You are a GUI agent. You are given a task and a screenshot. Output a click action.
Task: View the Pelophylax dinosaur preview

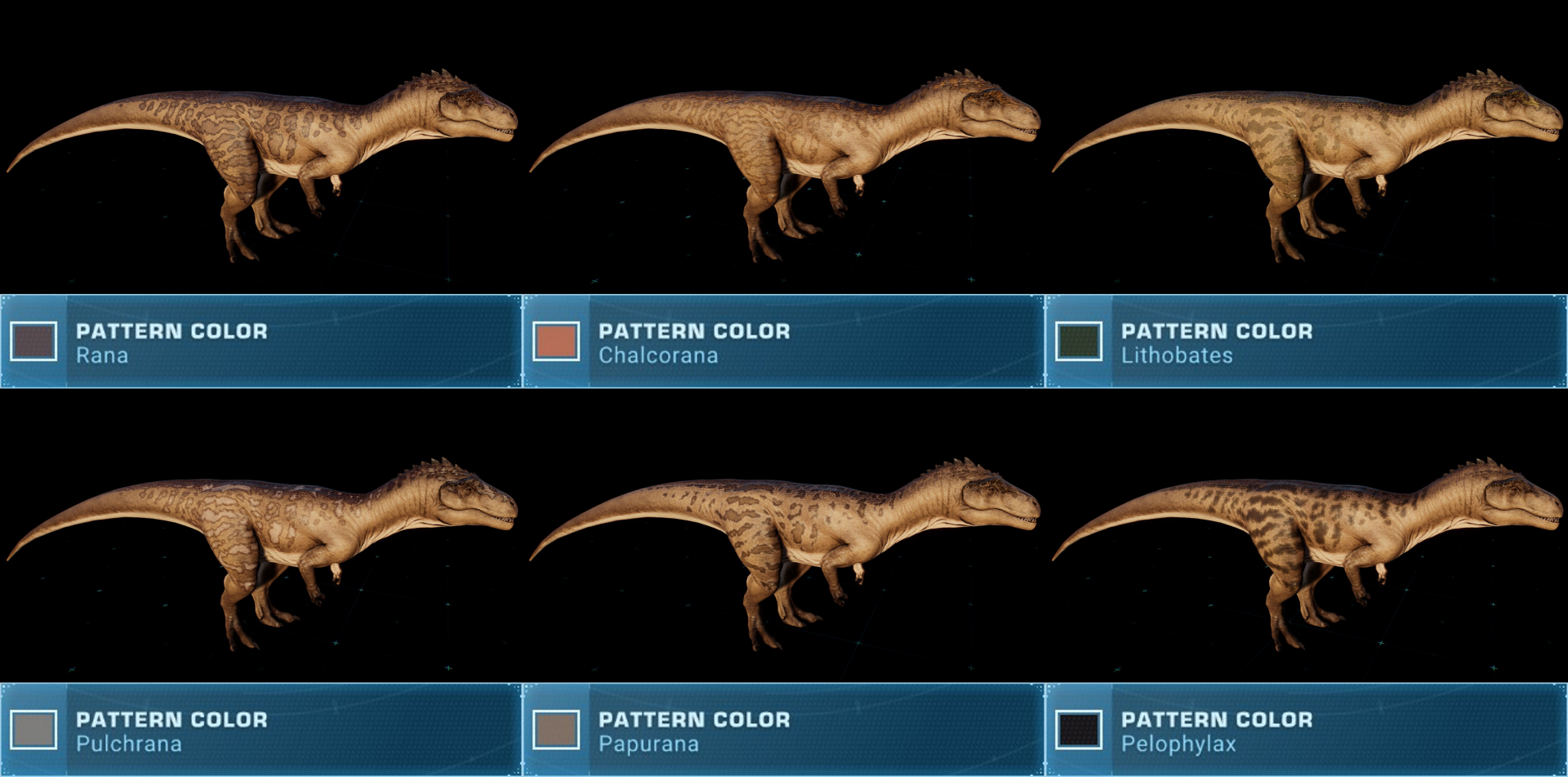1307,553
